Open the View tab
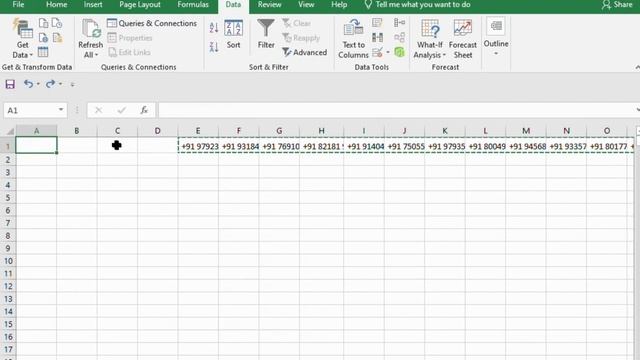Image resolution: width=640 pixels, height=360 pixels. (x=306, y=4)
